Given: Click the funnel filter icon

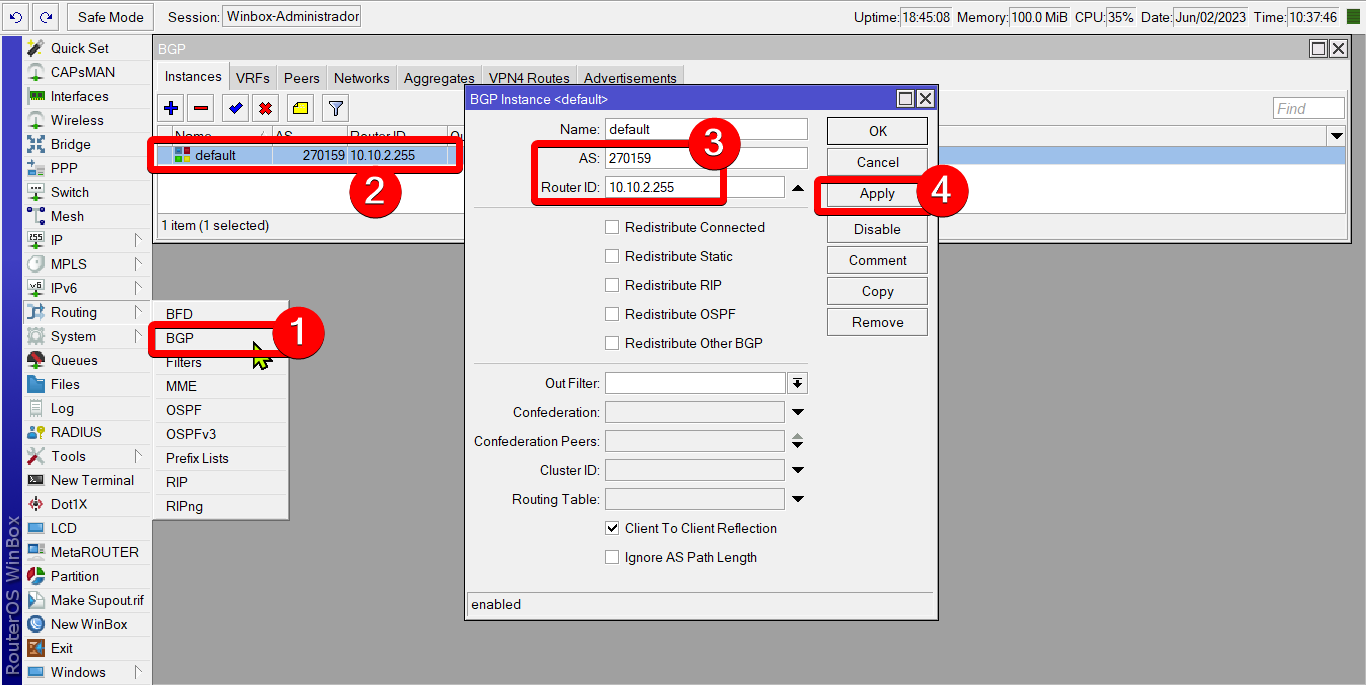Looking at the screenshot, I should tap(336, 108).
